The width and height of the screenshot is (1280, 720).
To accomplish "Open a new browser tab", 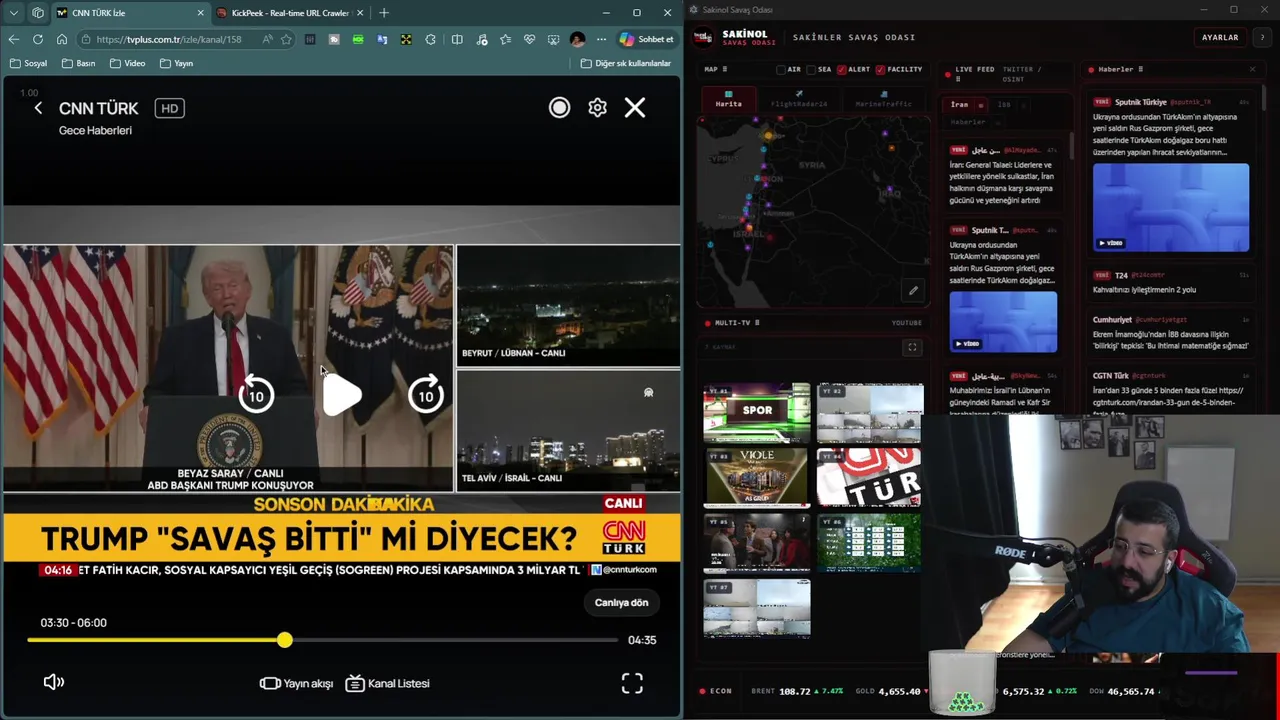I will 384,13.
